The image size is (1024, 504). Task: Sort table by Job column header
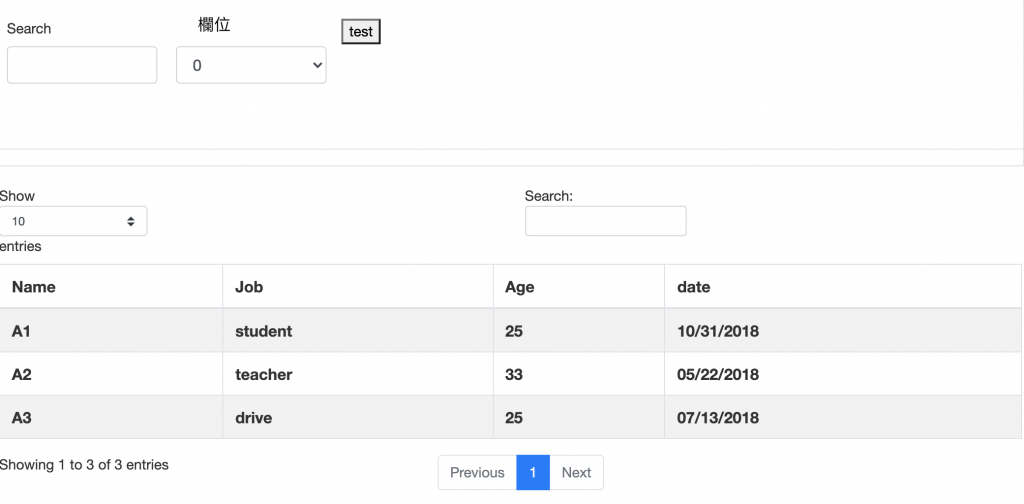(249, 287)
